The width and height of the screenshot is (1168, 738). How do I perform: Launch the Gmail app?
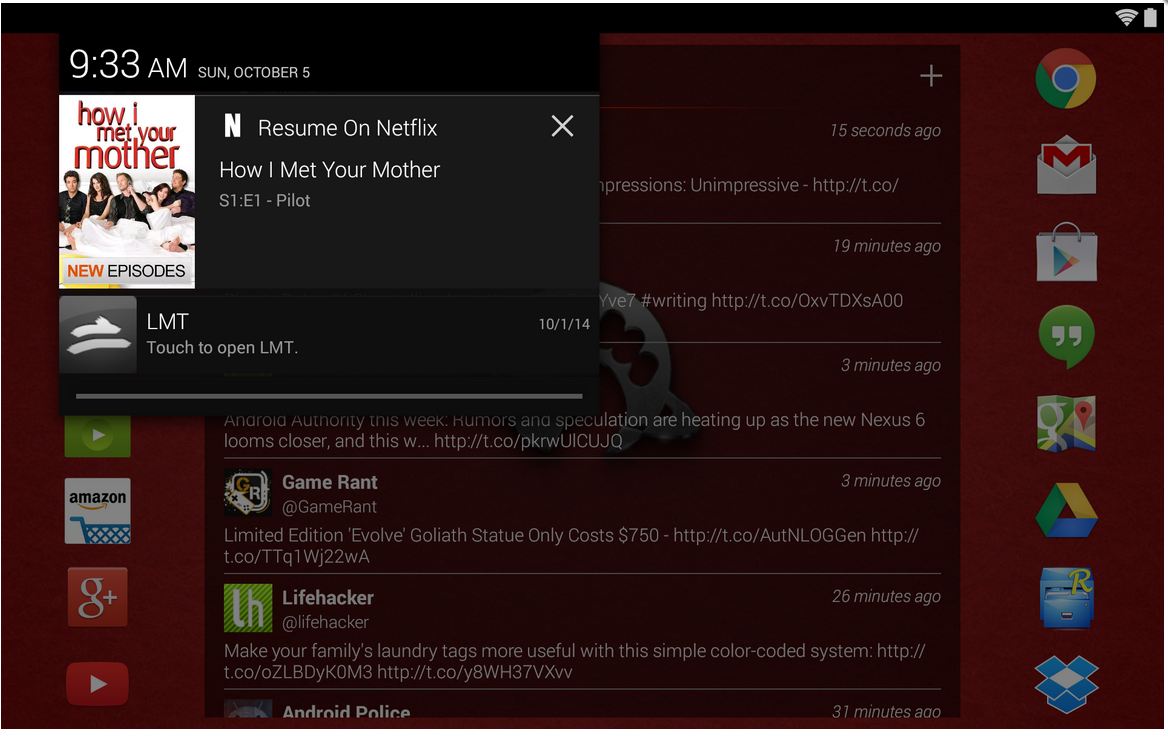(x=1066, y=164)
